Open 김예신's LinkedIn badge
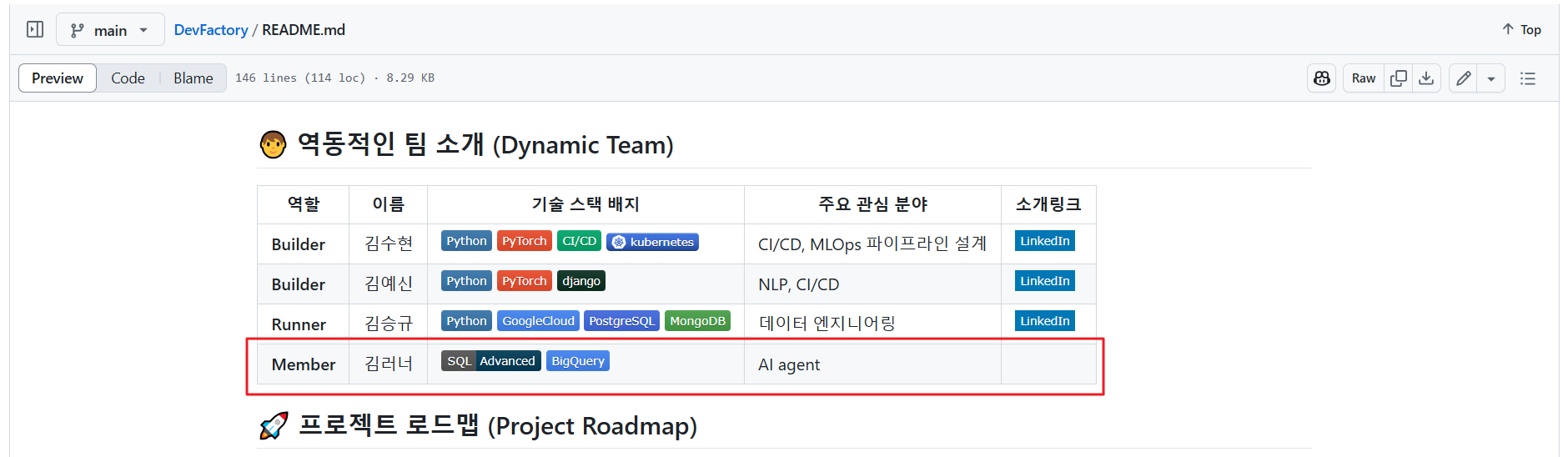The height and width of the screenshot is (457, 1568). point(1044,281)
